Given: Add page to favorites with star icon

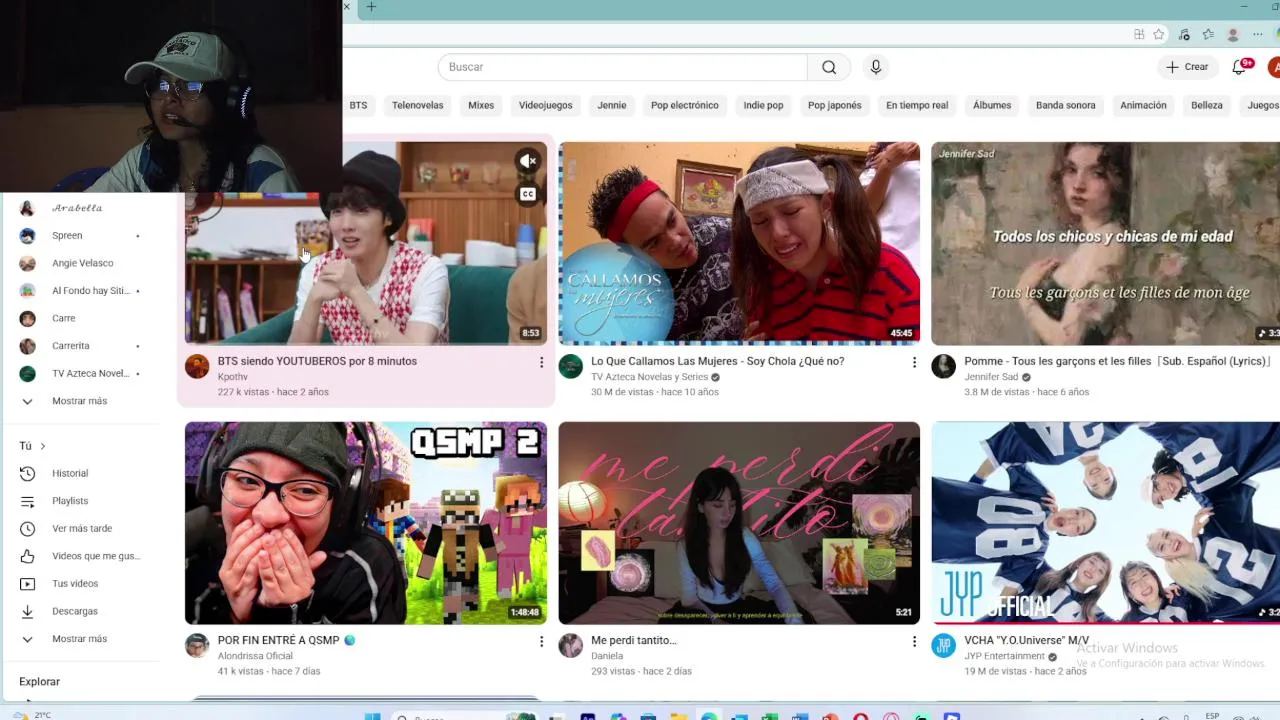Looking at the screenshot, I should pyautogui.click(x=1159, y=34).
